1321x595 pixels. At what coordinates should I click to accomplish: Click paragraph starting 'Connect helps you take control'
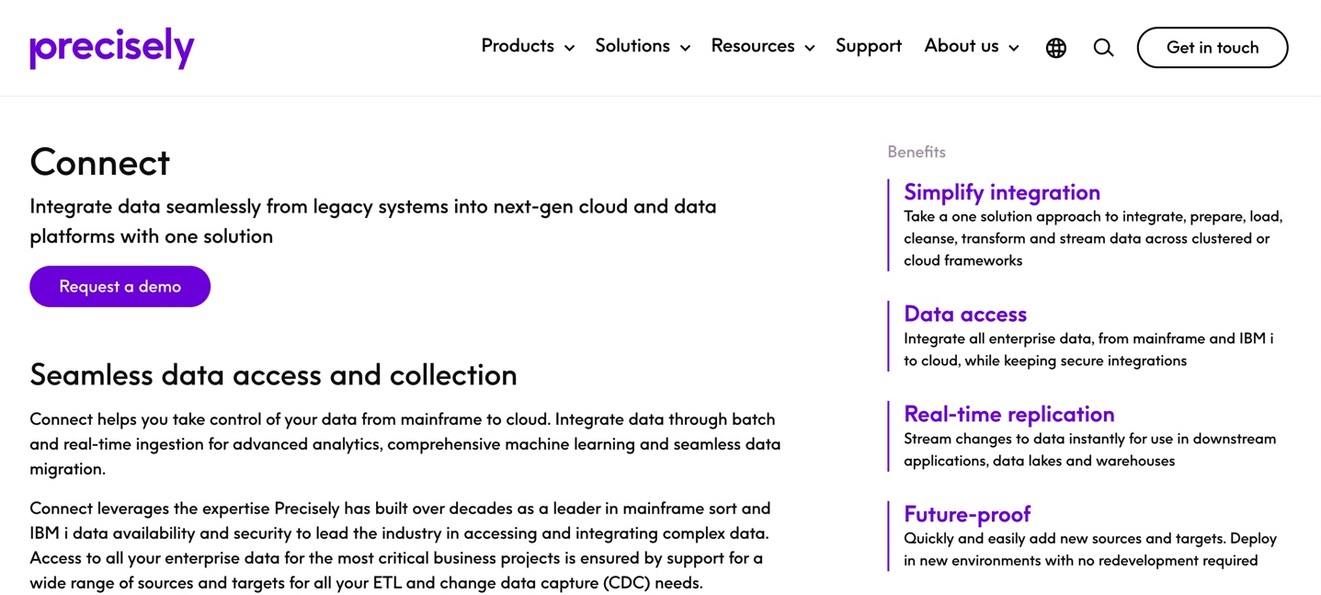point(405,444)
